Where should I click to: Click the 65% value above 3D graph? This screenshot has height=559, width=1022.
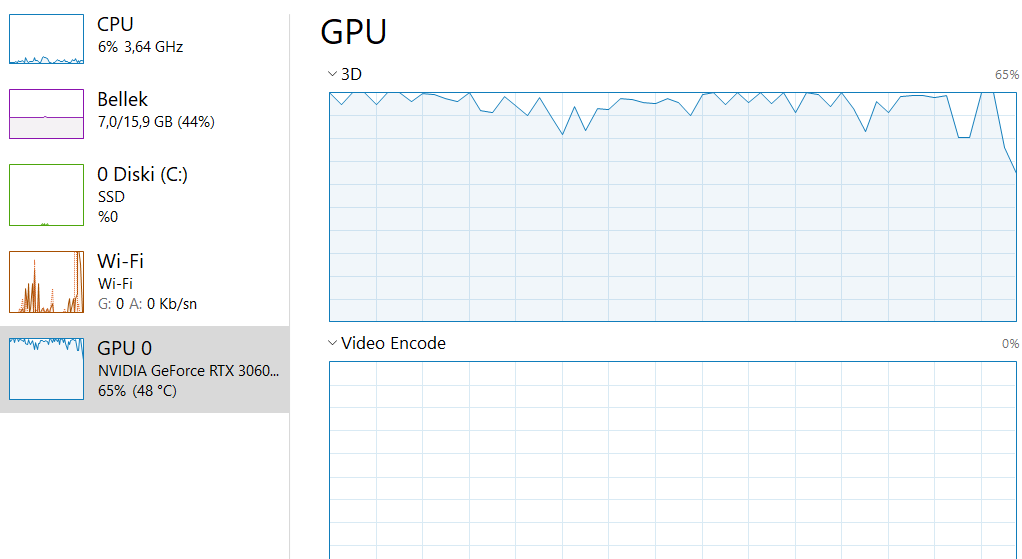pyautogui.click(x=1006, y=75)
